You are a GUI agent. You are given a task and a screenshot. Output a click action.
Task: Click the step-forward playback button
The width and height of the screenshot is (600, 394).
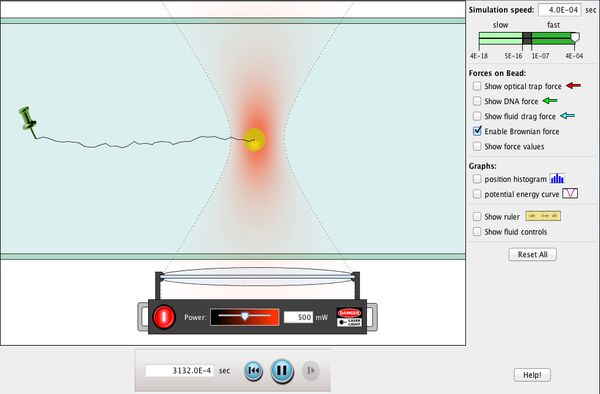(310, 370)
